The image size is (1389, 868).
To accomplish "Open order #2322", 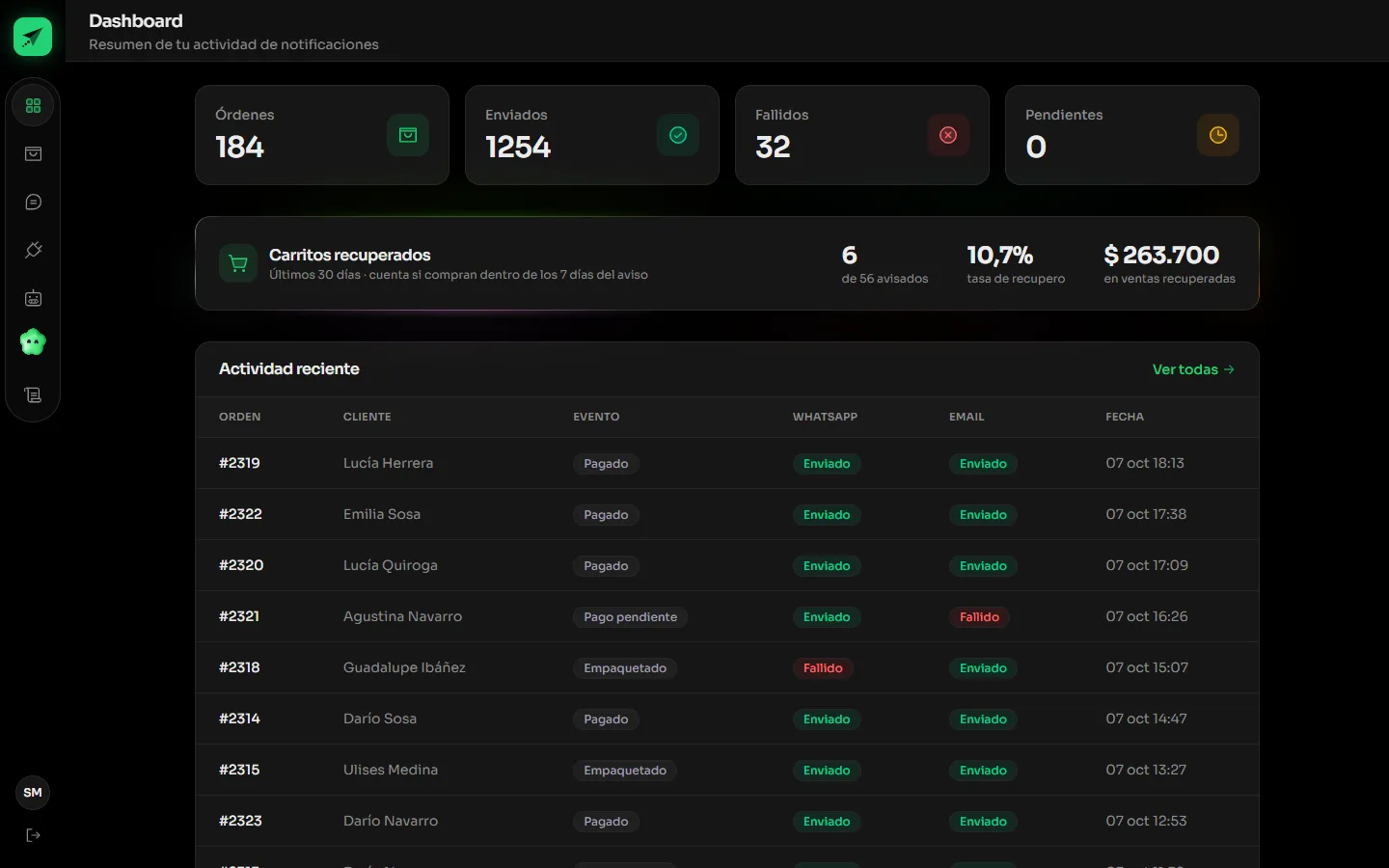I will pos(240,514).
